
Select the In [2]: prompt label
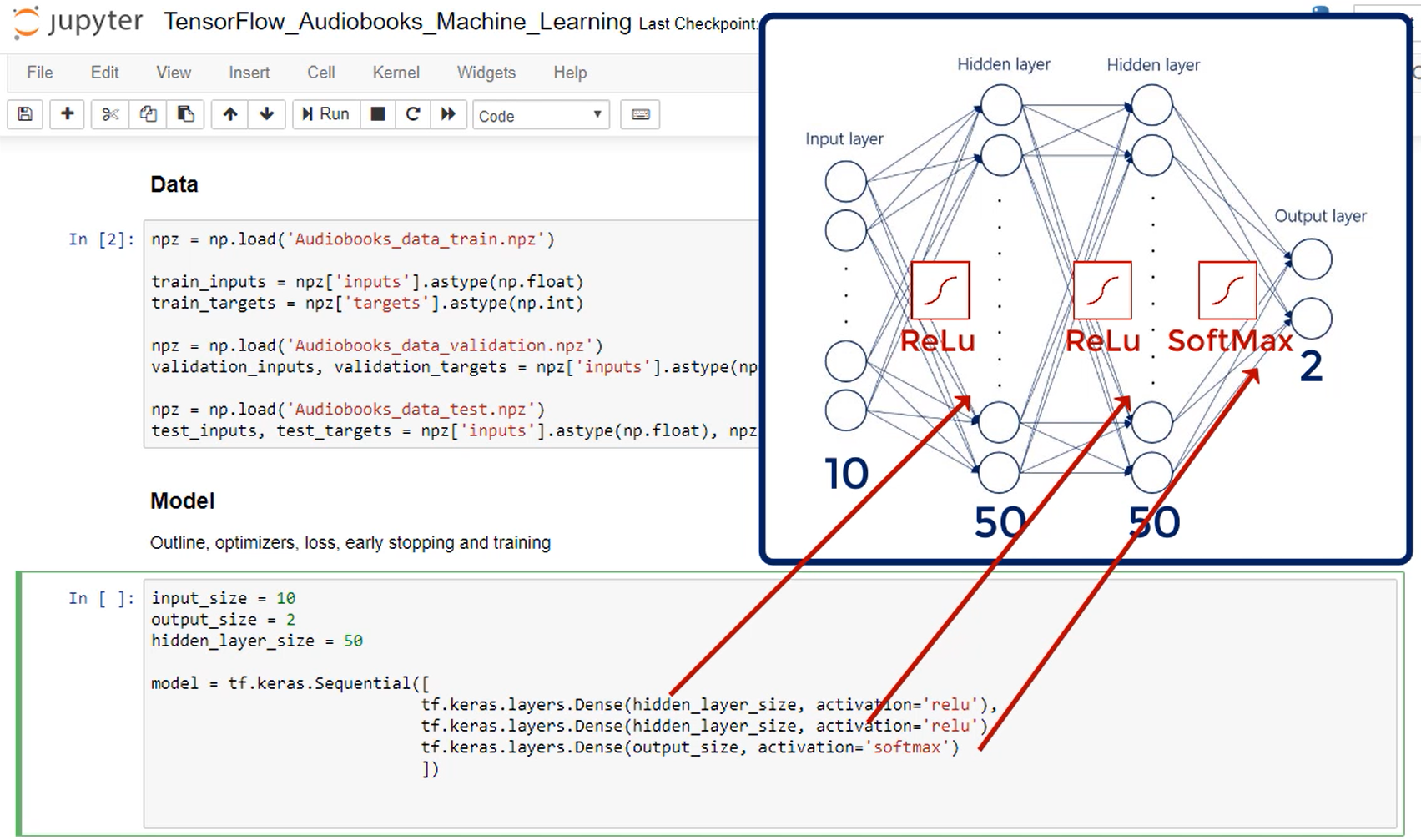tap(100, 239)
